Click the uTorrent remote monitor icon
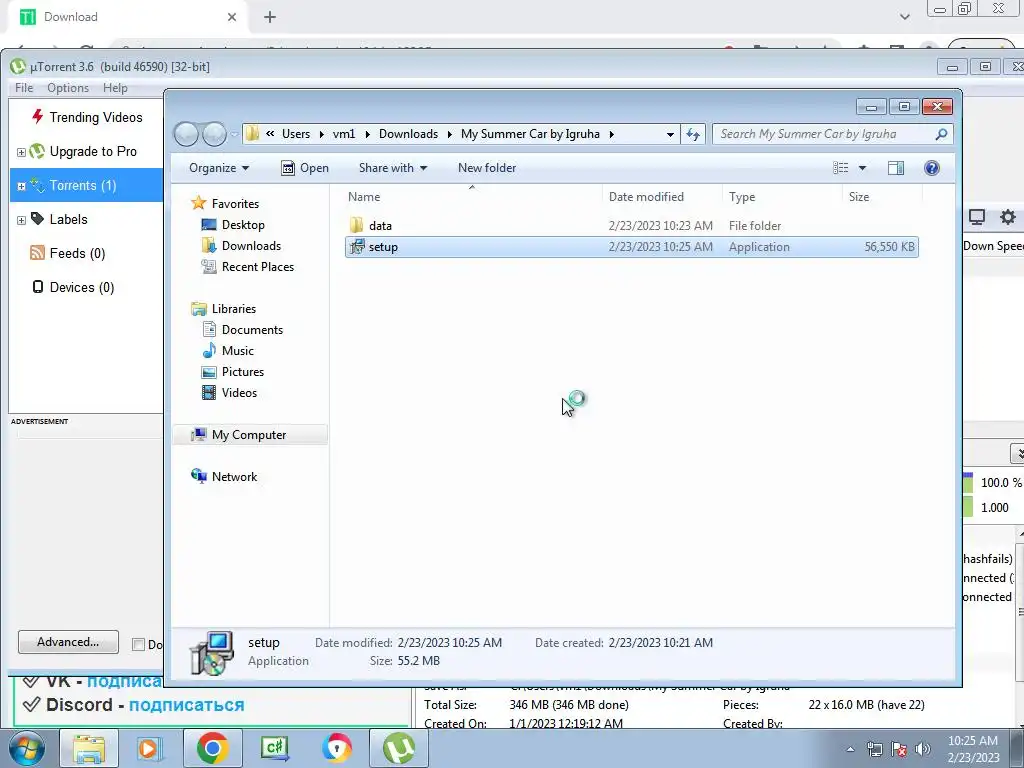Image resolution: width=1024 pixels, height=768 pixels. pyautogui.click(x=976, y=217)
